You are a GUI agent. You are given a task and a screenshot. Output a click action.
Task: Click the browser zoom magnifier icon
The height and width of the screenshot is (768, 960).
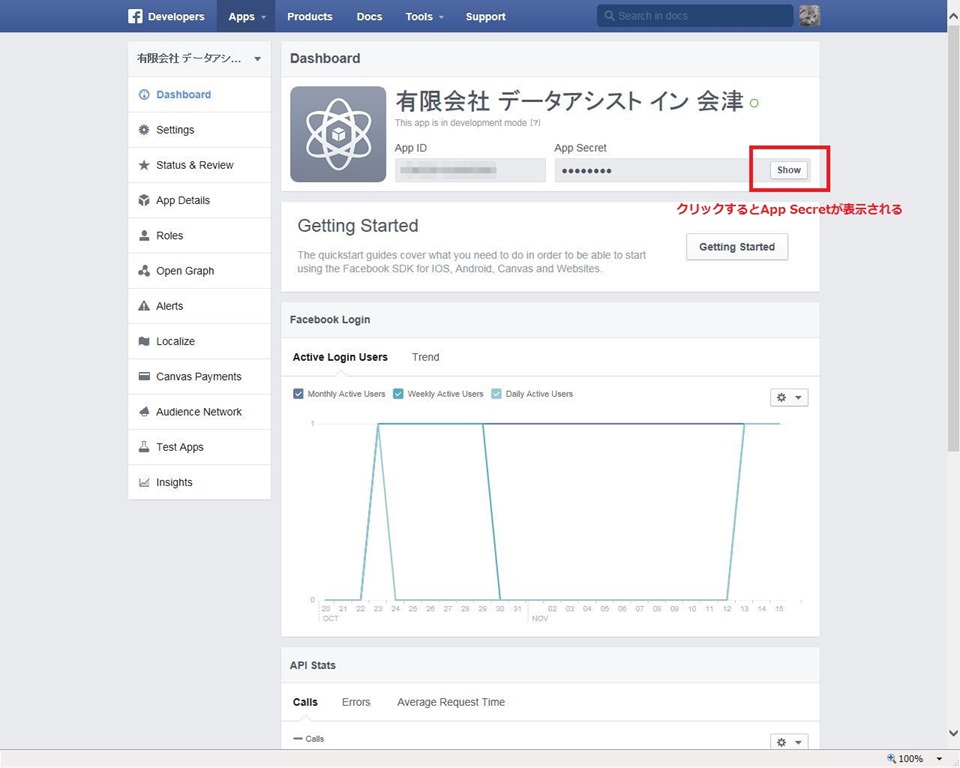click(891, 758)
